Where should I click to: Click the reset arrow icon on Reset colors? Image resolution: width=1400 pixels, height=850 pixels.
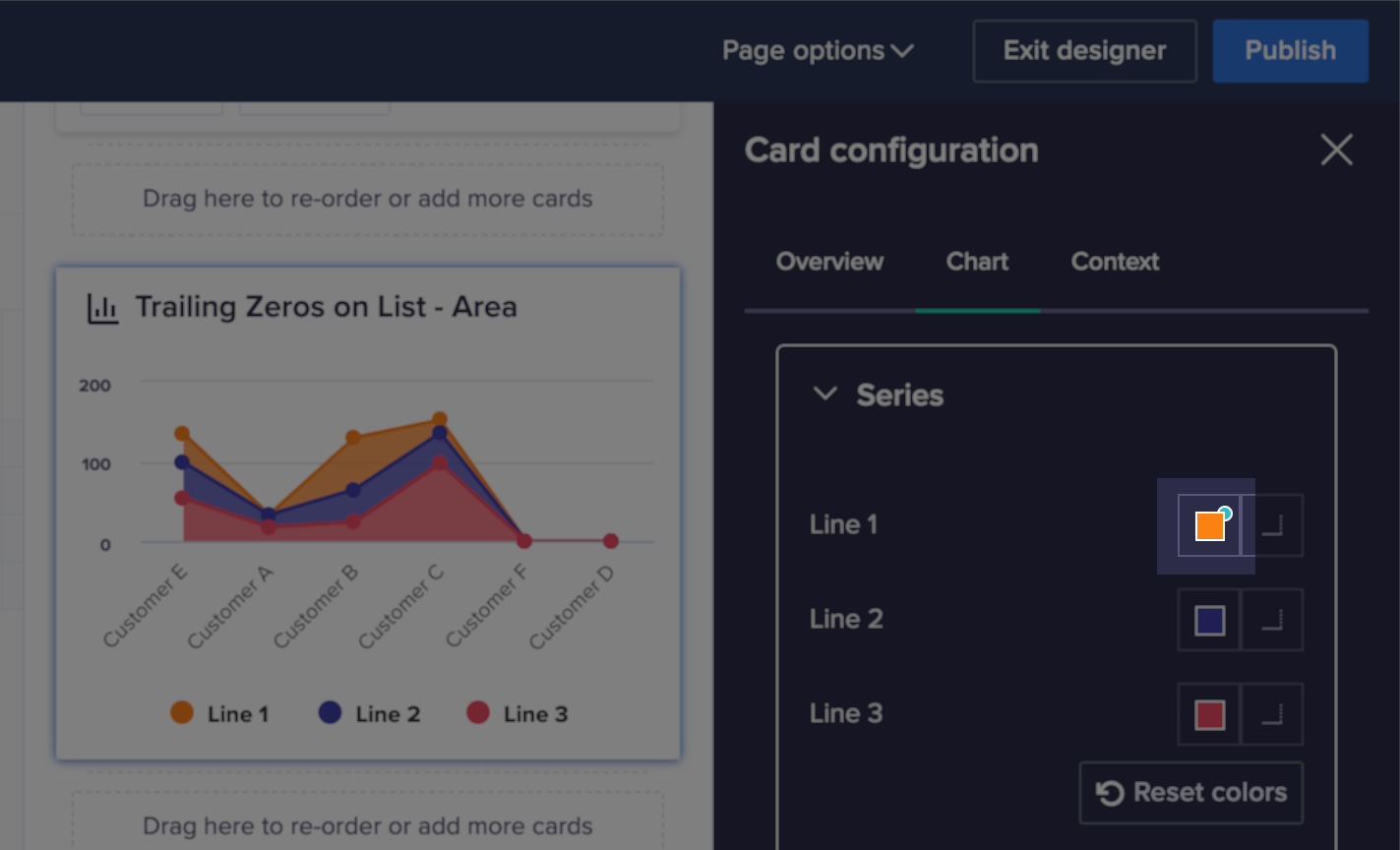click(x=1110, y=792)
